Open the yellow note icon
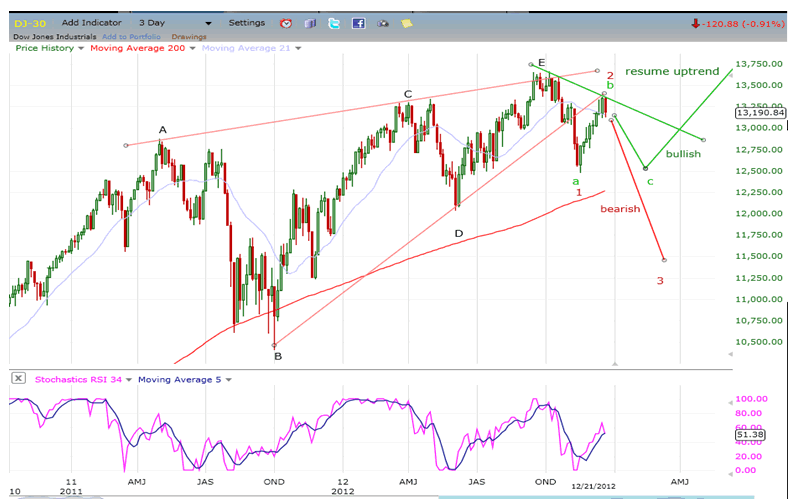 coord(406,23)
